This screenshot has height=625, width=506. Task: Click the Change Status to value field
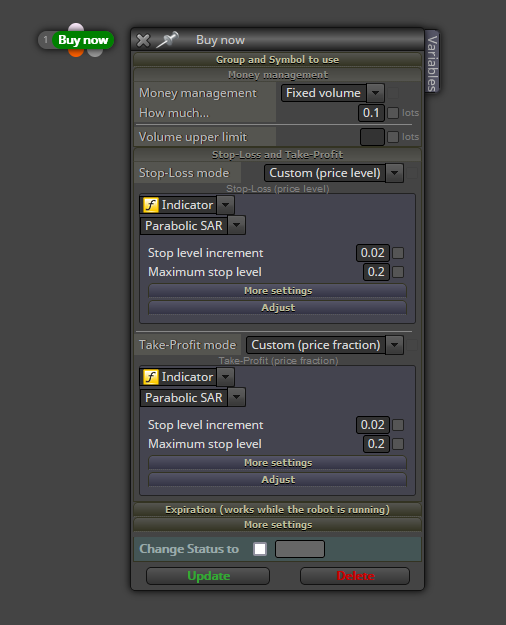(x=300, y=549)
